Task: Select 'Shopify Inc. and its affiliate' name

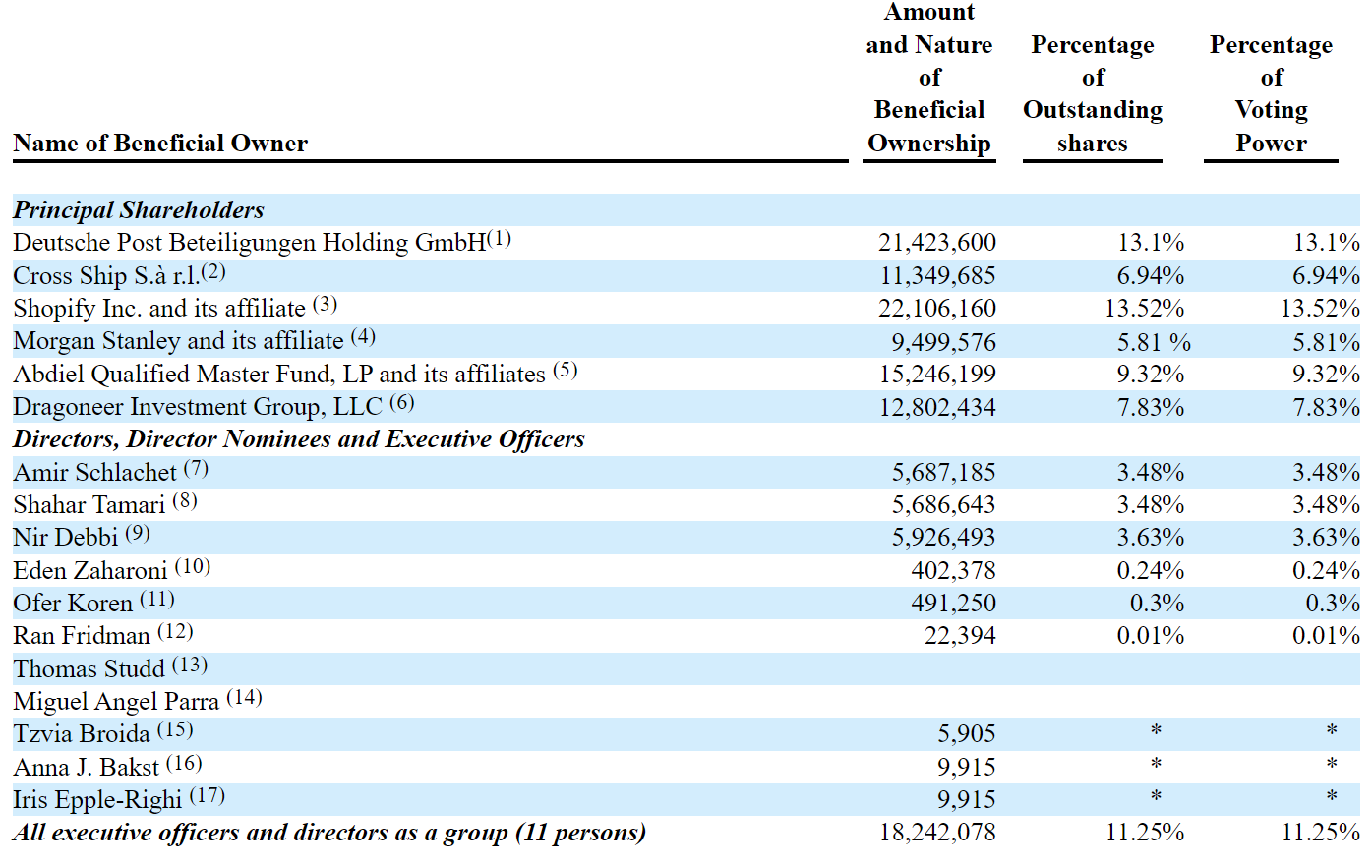Action: pos(159,309)
